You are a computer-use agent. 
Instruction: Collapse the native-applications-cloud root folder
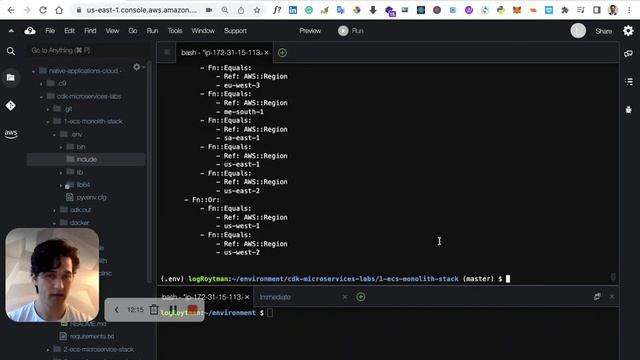[x=33, y=71]
